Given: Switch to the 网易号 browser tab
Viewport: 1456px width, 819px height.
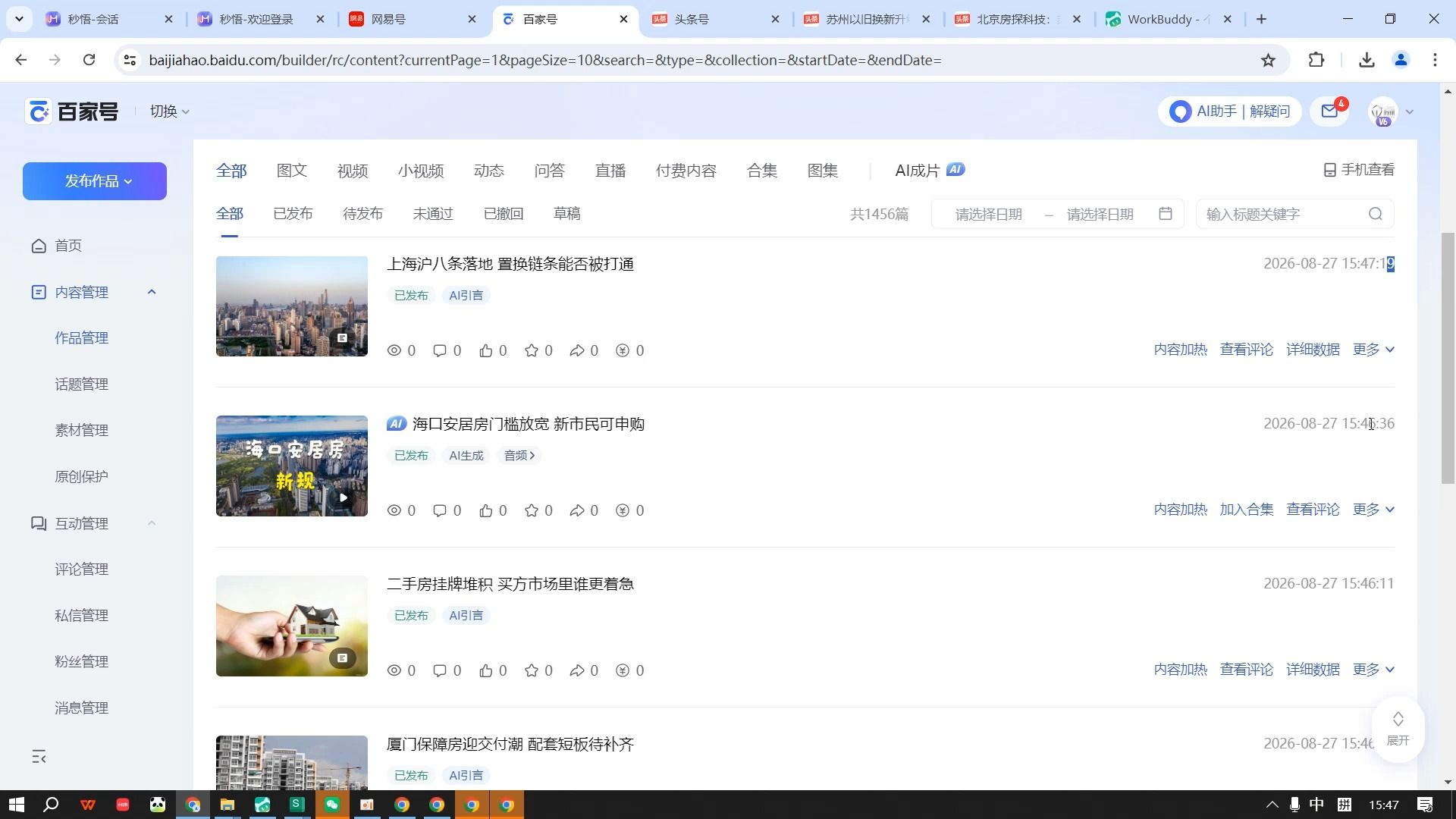Looking at the screenshot, I should [x=413, y=19].
